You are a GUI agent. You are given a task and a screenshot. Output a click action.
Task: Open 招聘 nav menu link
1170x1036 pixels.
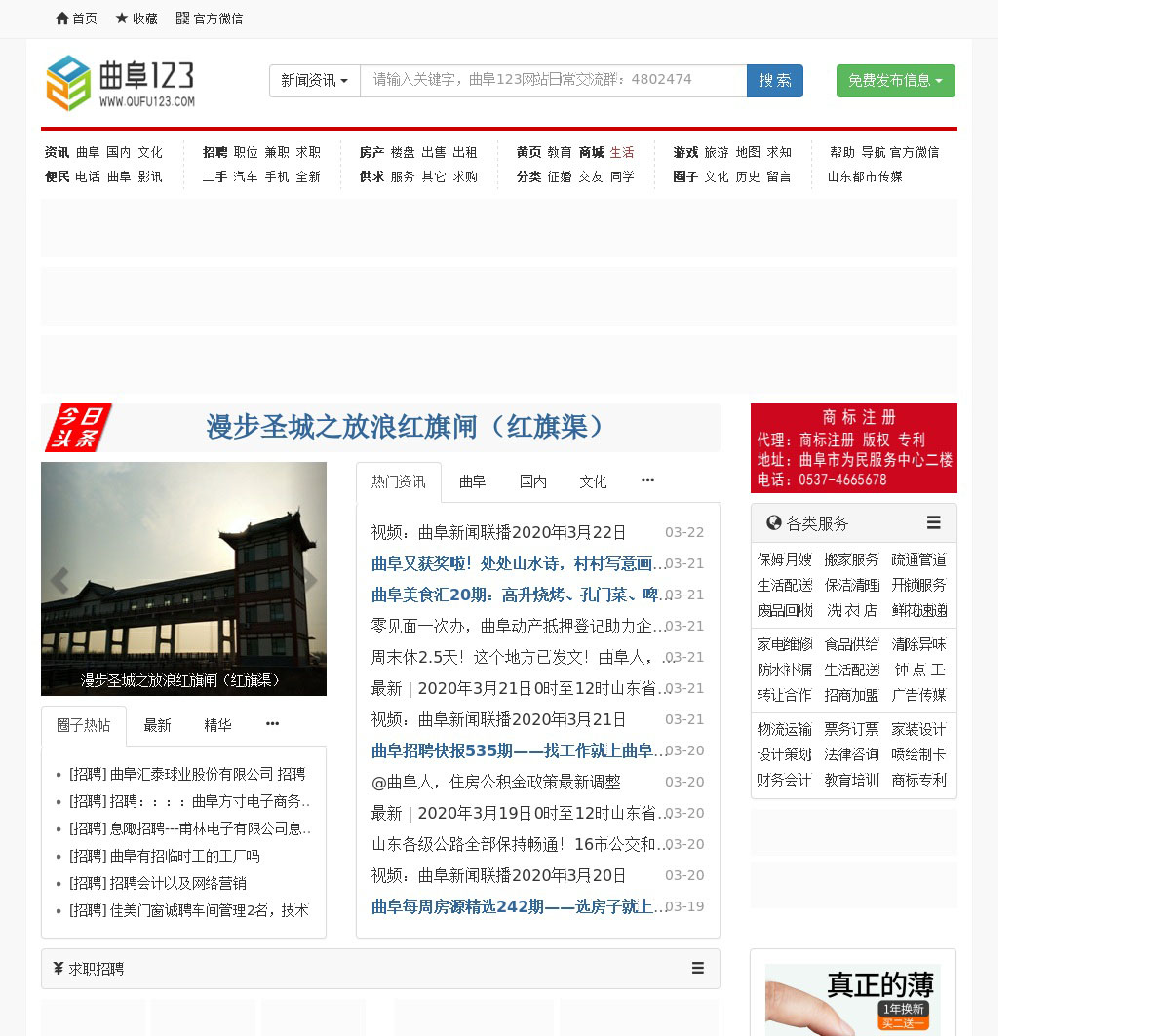214,152
